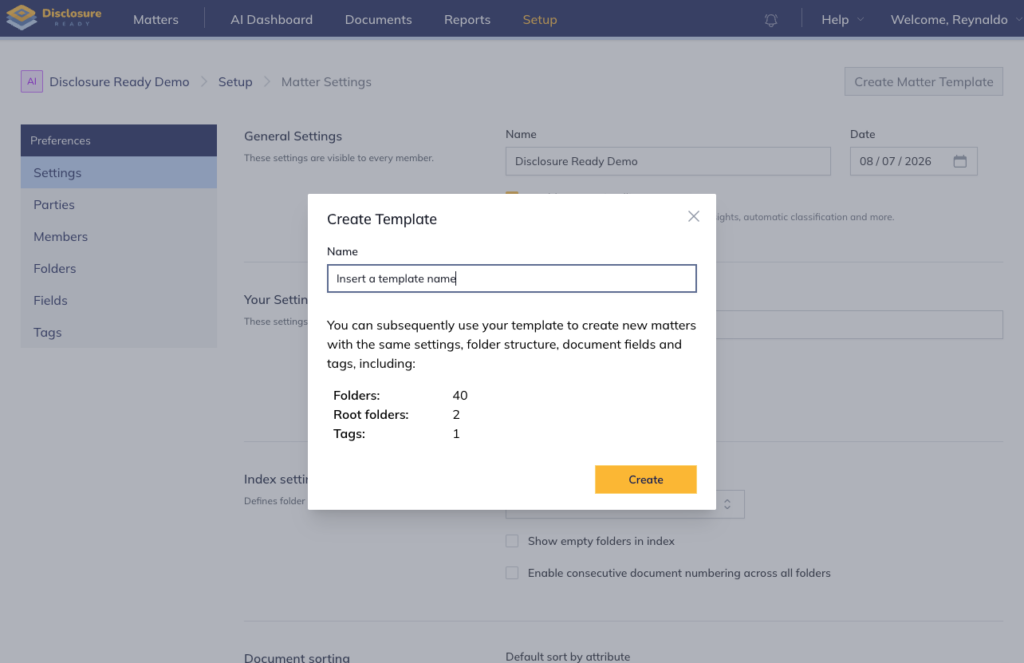Click the AI matter badge icon

coord(31,82)
